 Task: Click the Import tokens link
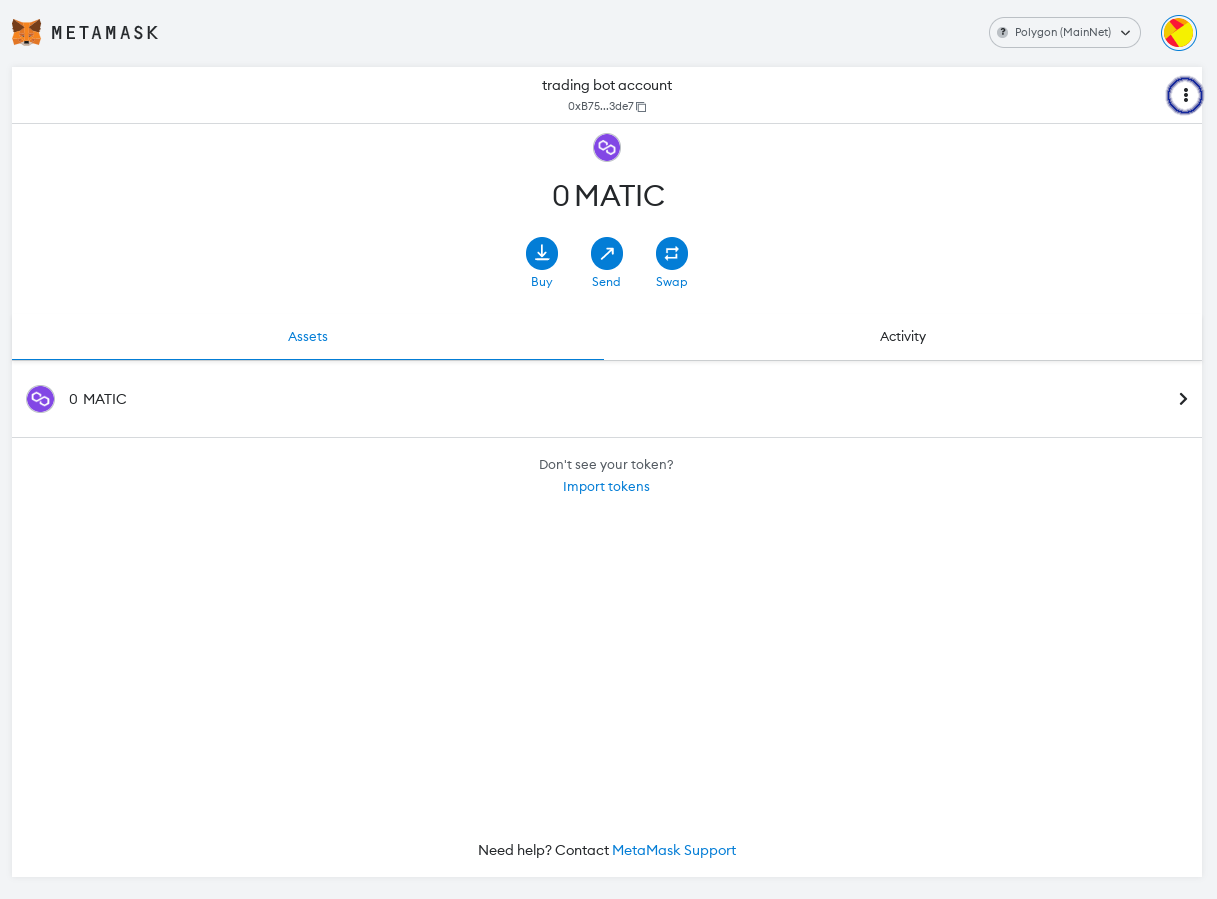606,486
